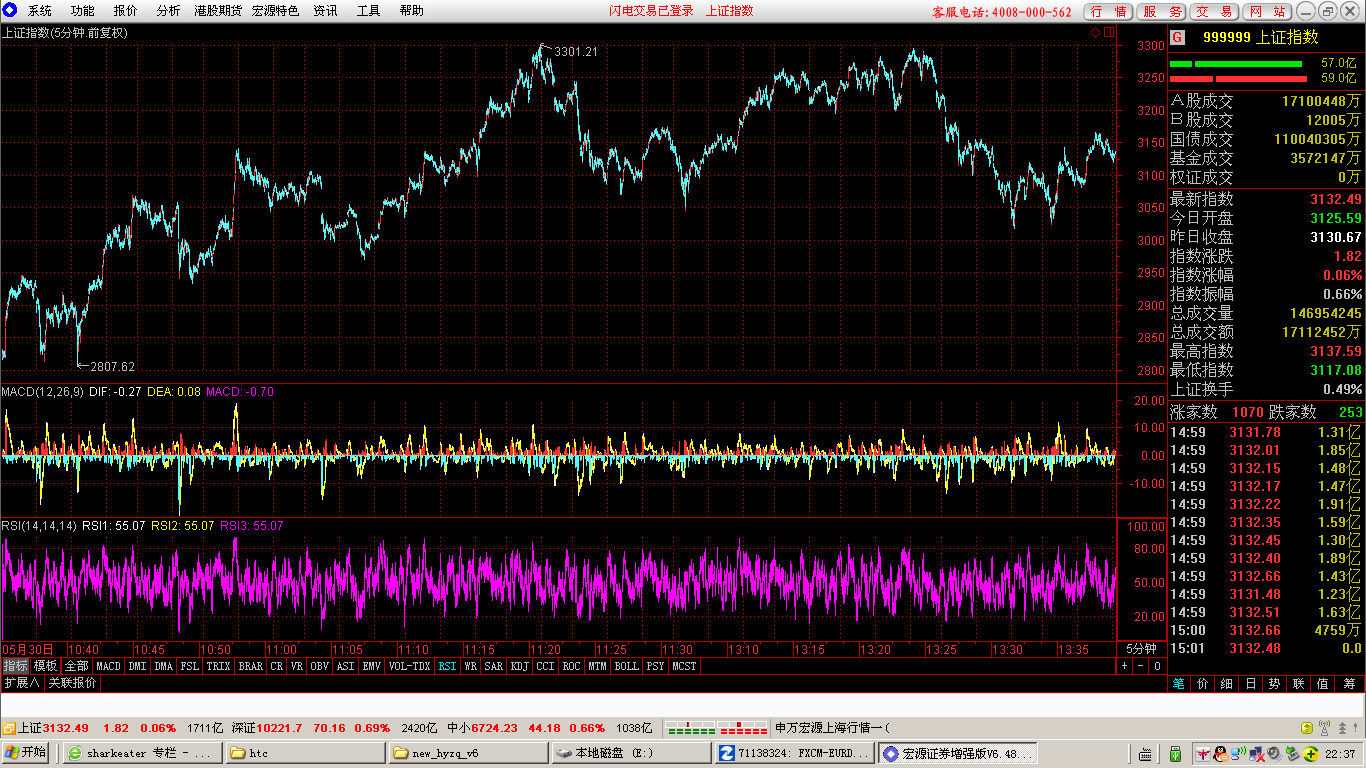Switch indicator to BRAR
1366x768 pixels.
click(251, 666)
